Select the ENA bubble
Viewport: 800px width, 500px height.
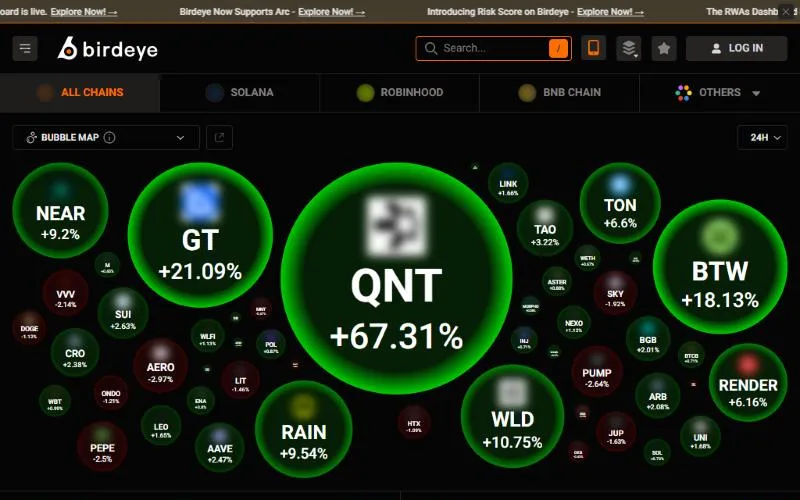pos(201,401)
